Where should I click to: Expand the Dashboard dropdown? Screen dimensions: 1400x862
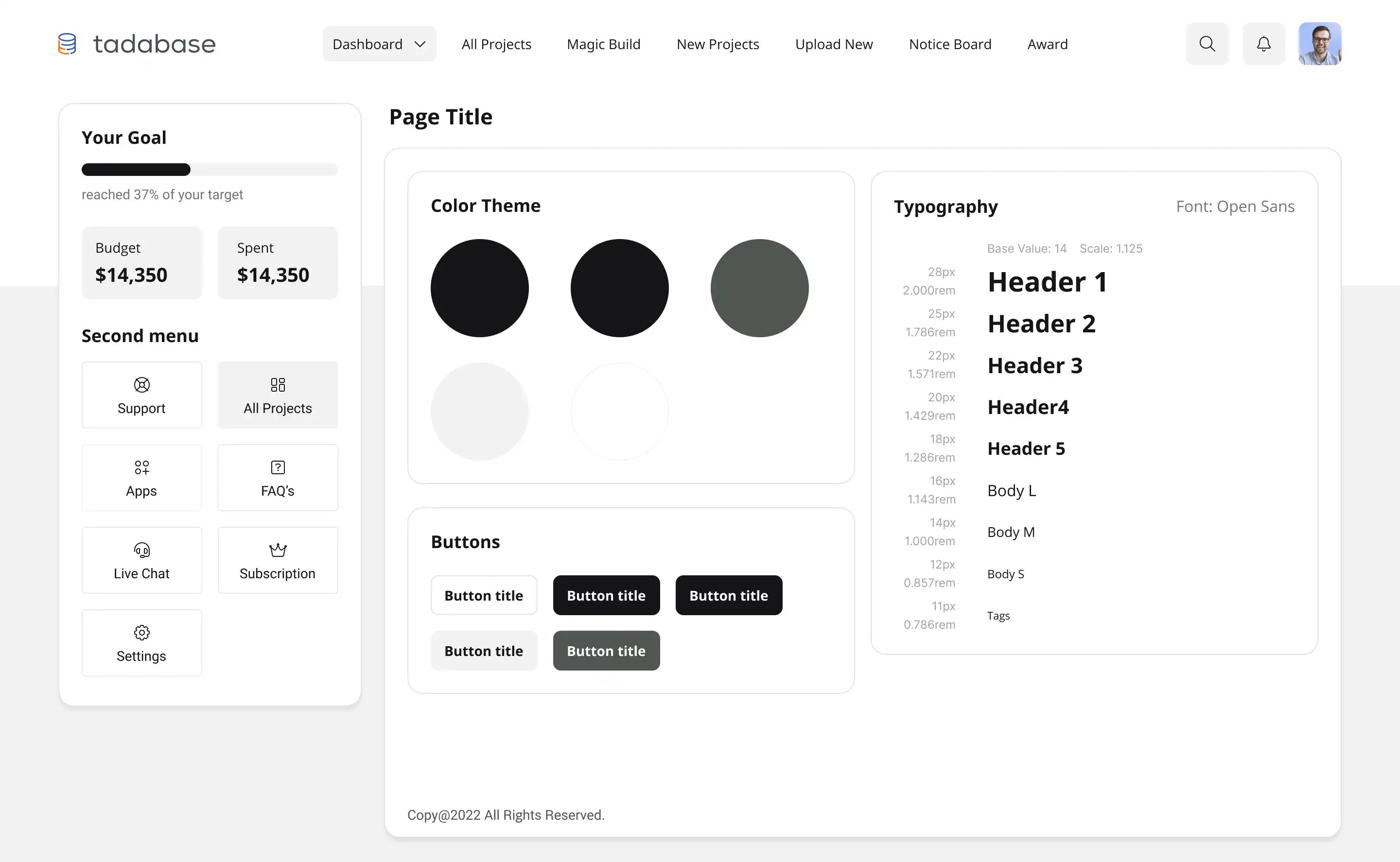click(379, 43)
